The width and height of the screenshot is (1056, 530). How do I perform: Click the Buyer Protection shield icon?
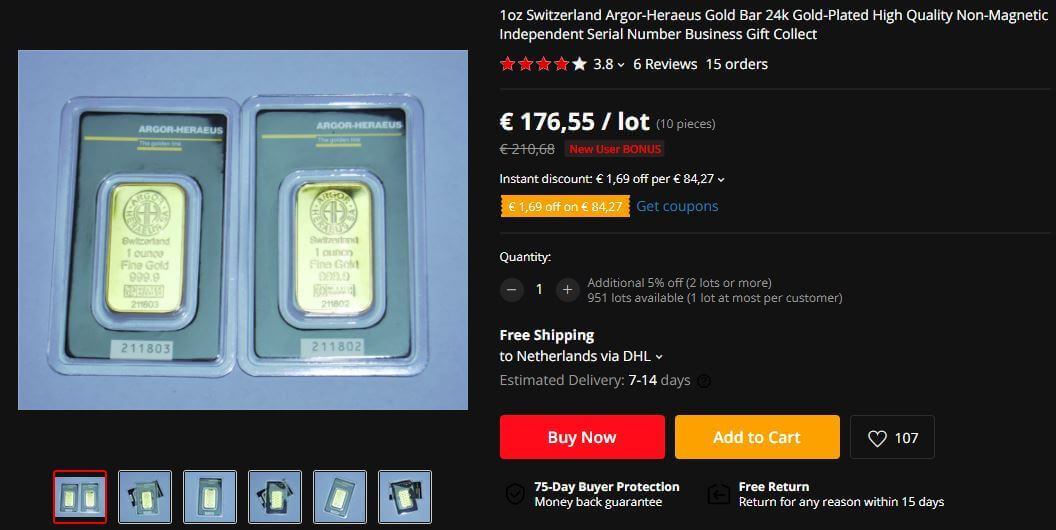(x=515, y=494)
